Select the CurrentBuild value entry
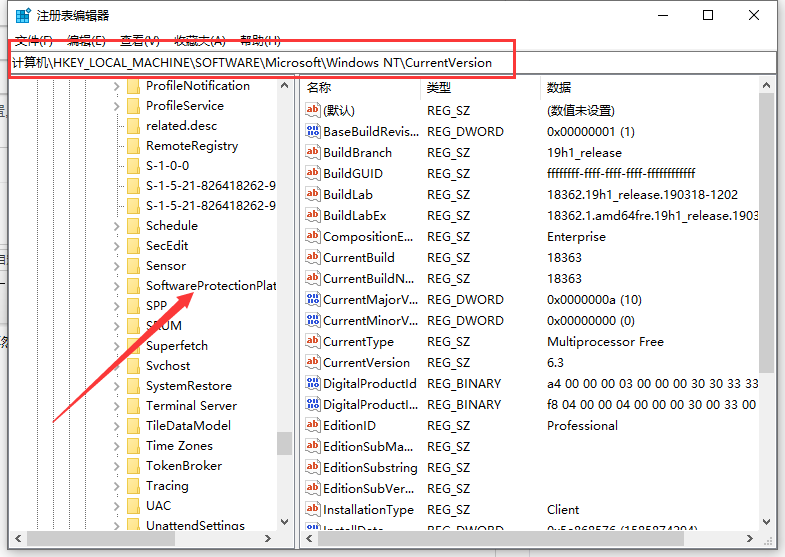 pyautogui.click(x=358, y=258)
